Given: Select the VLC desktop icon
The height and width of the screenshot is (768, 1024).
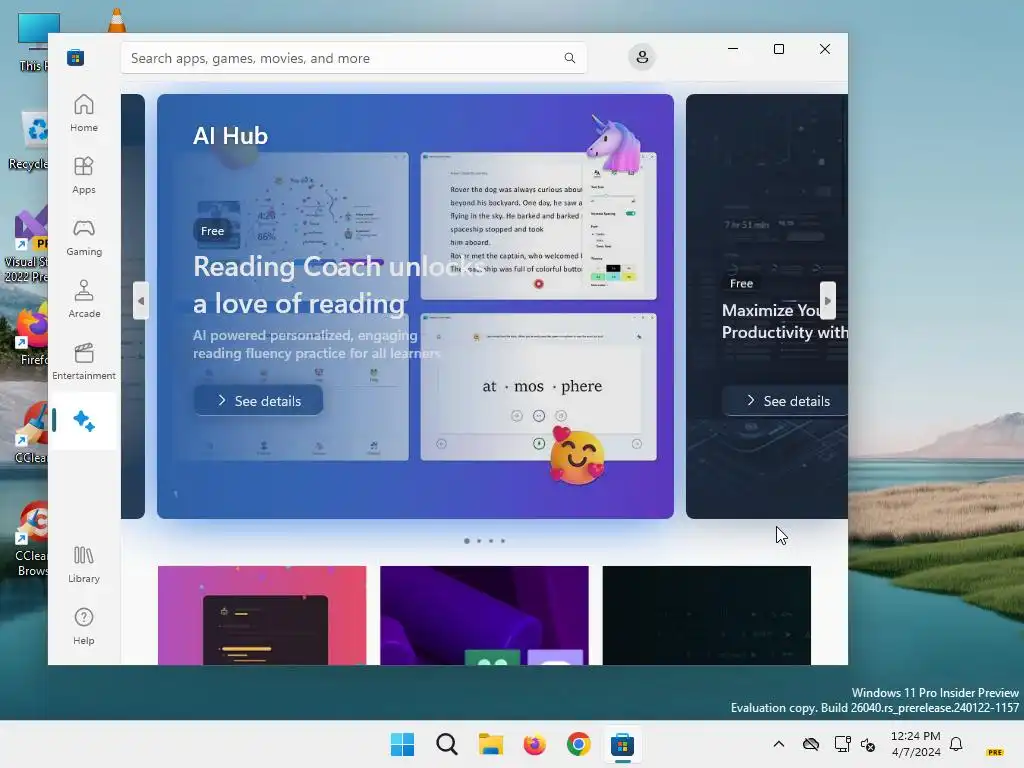Looking at the screenshot, I should click(x=117, y=21).
